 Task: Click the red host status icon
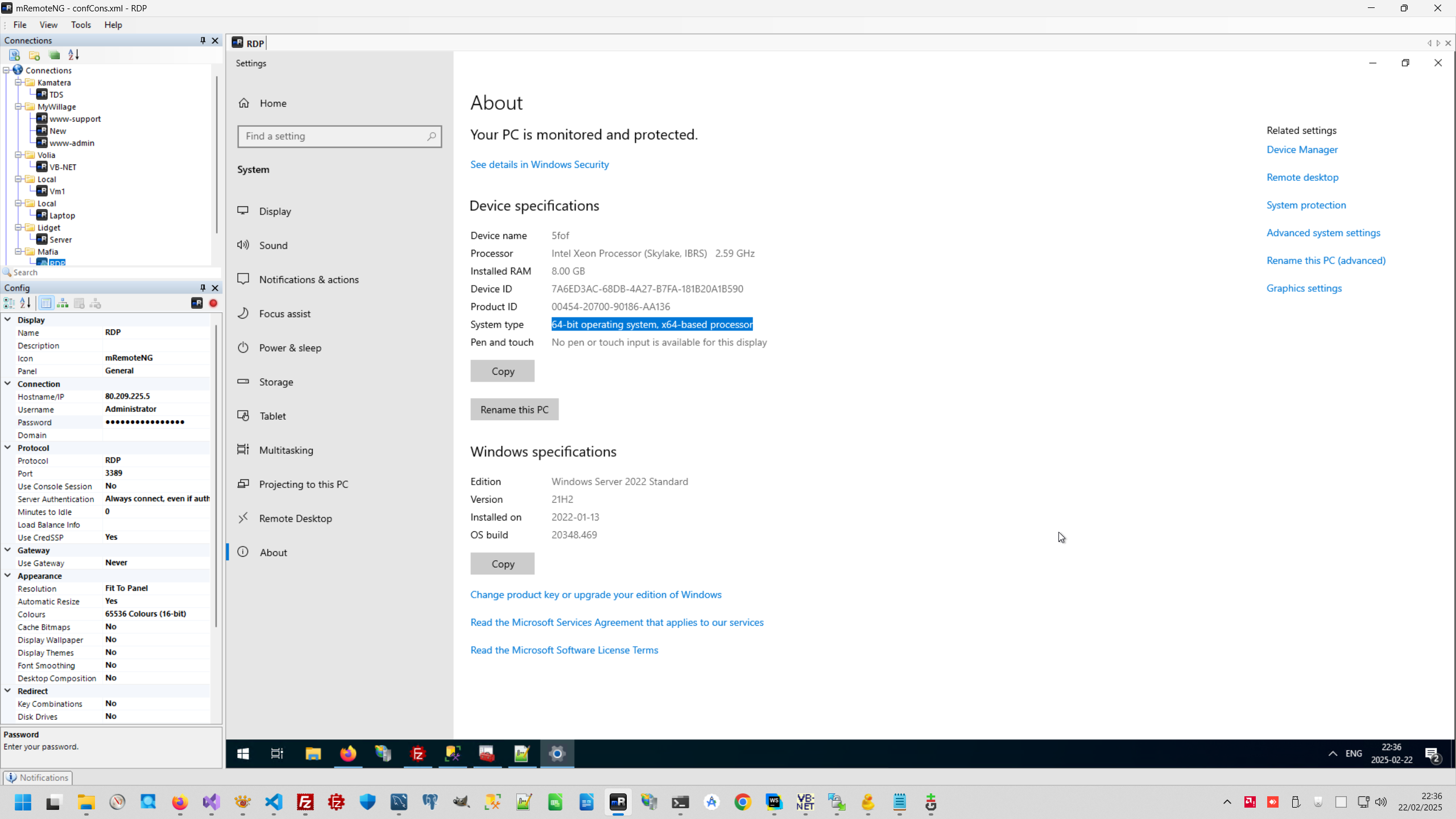[213, 304]
